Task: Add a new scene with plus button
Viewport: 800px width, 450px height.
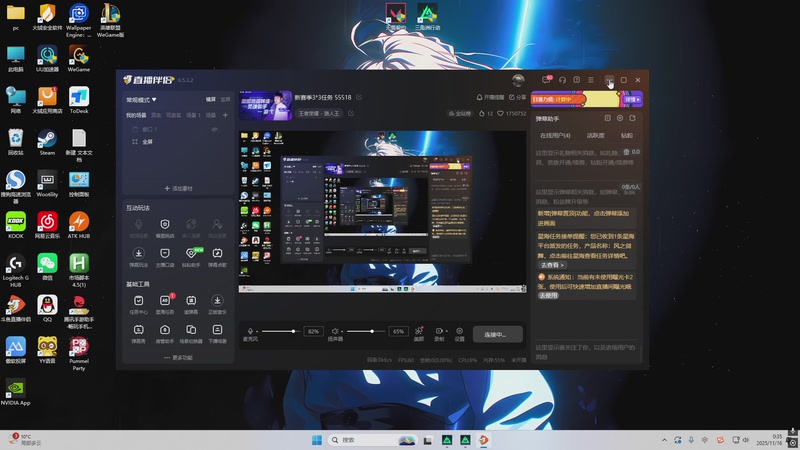Action: [225, 115]
